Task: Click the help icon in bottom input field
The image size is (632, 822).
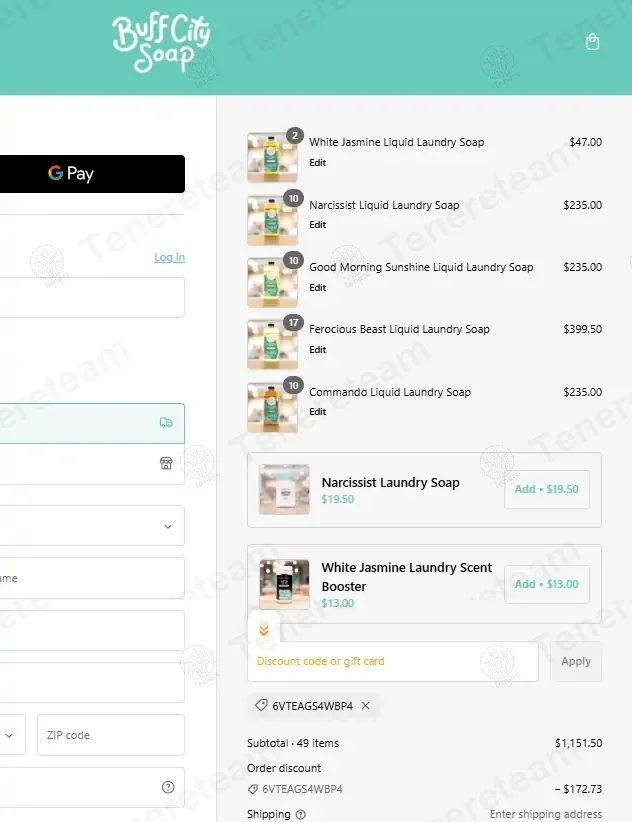Action: 168,787
